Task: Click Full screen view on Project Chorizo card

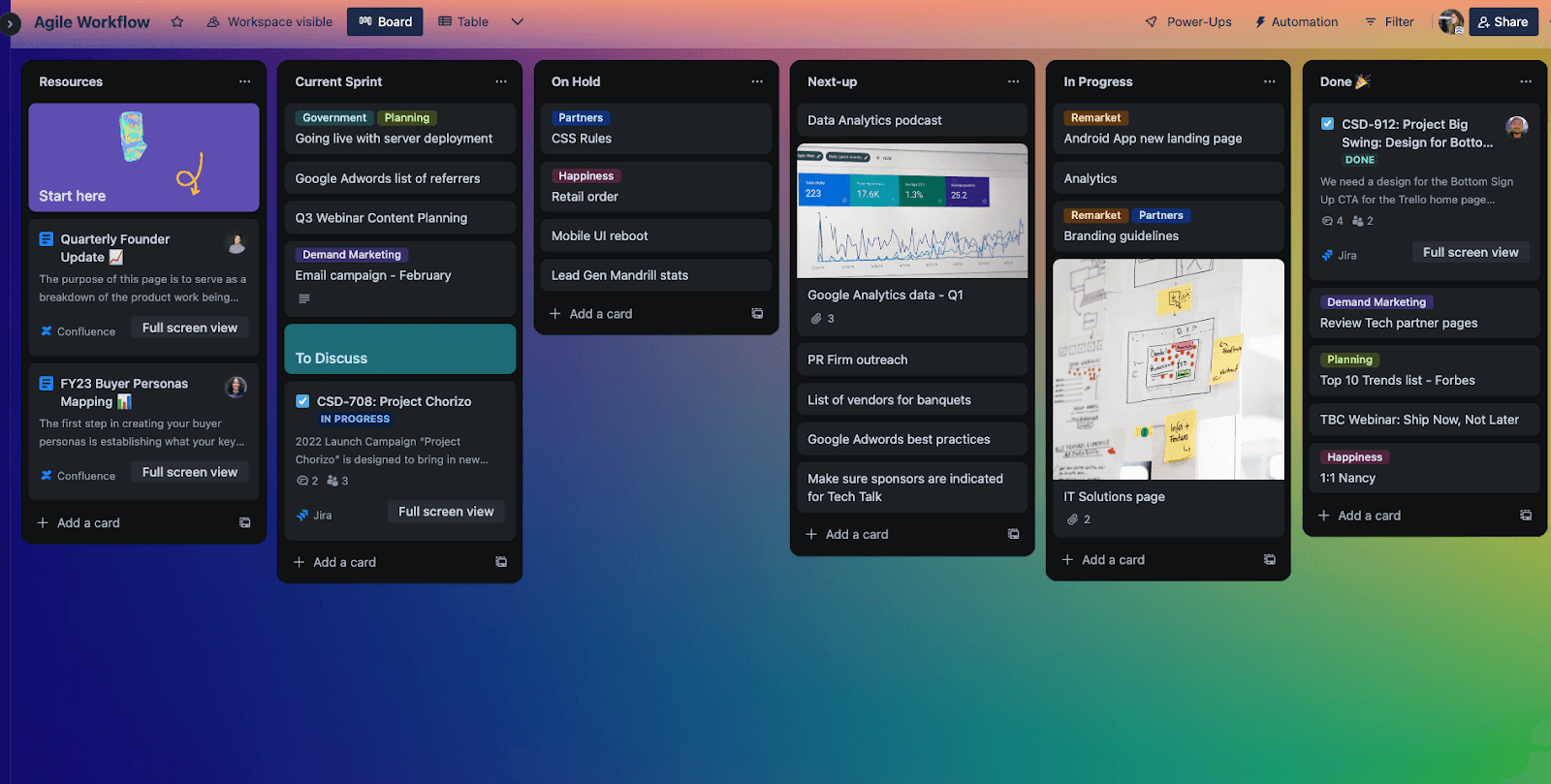Action: 446,512
